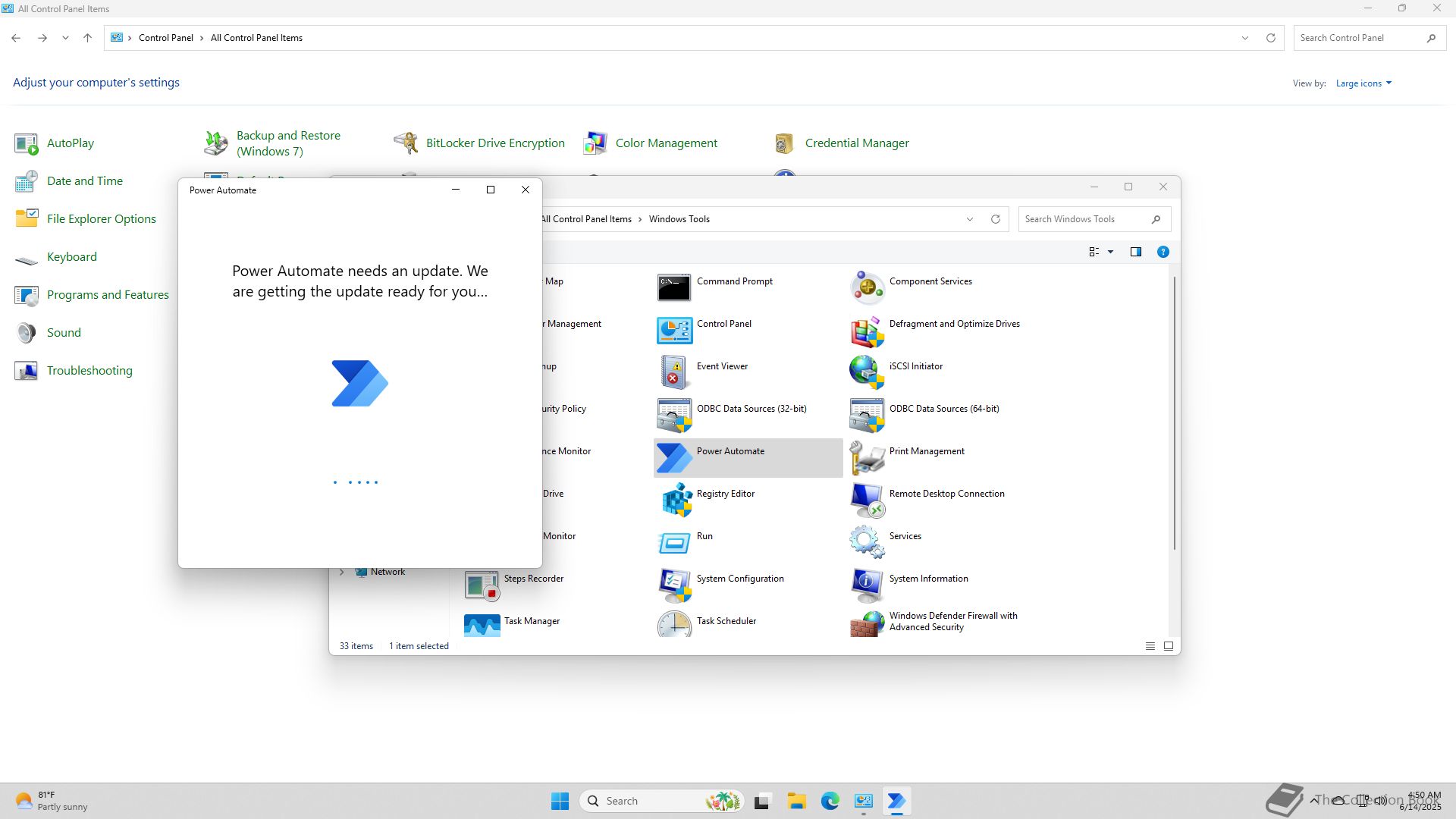Open the Command Prompt icon
The height and width of the screenshot is (819, 1456).
673,287
